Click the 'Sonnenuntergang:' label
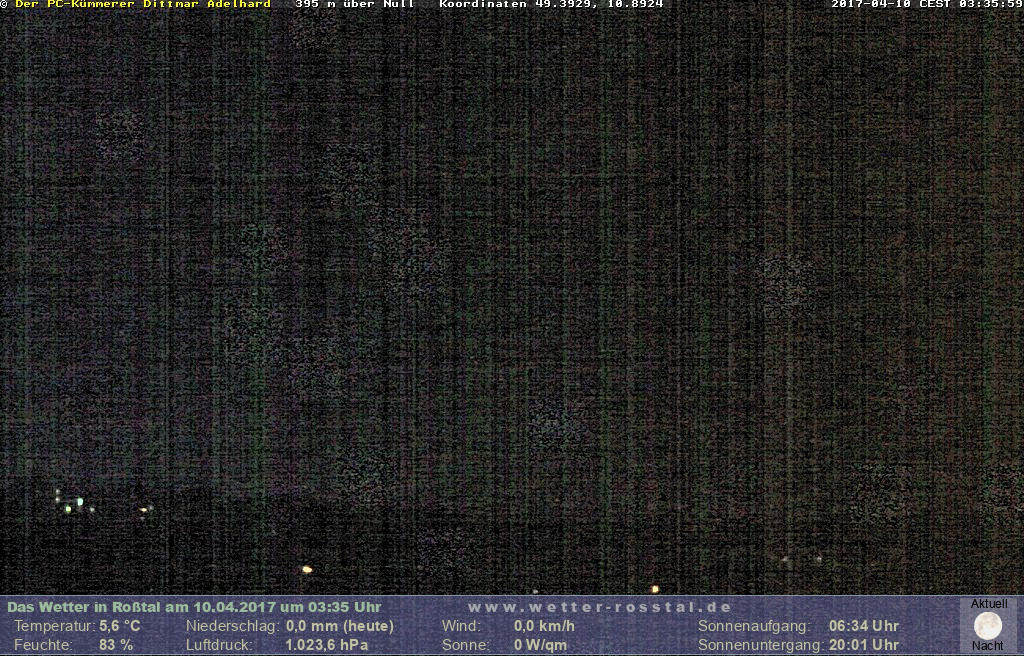Image resolution: width=1024 pixels, height=656 pixels. tap(761, 645)
